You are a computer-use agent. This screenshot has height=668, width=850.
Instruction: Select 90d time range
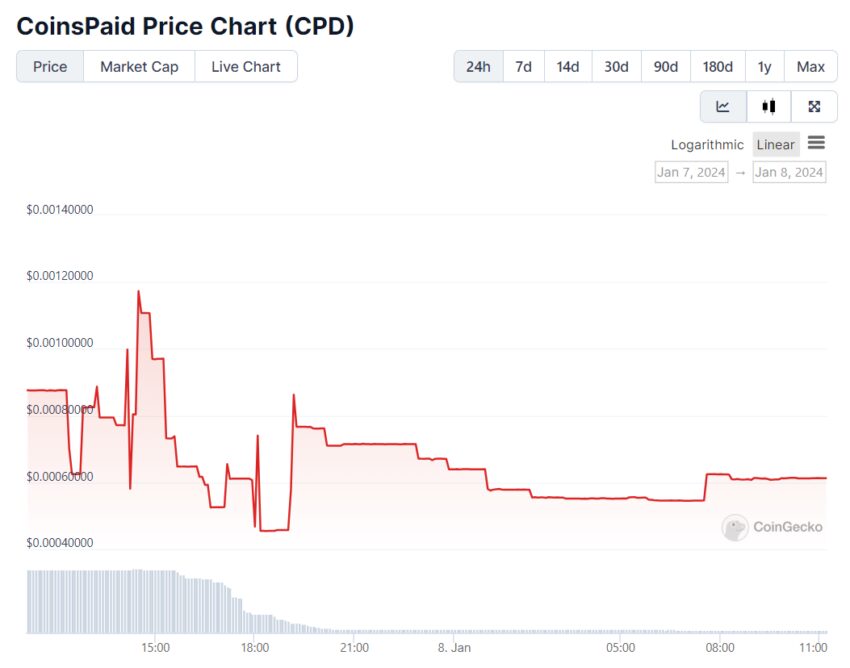click(665, 67)
